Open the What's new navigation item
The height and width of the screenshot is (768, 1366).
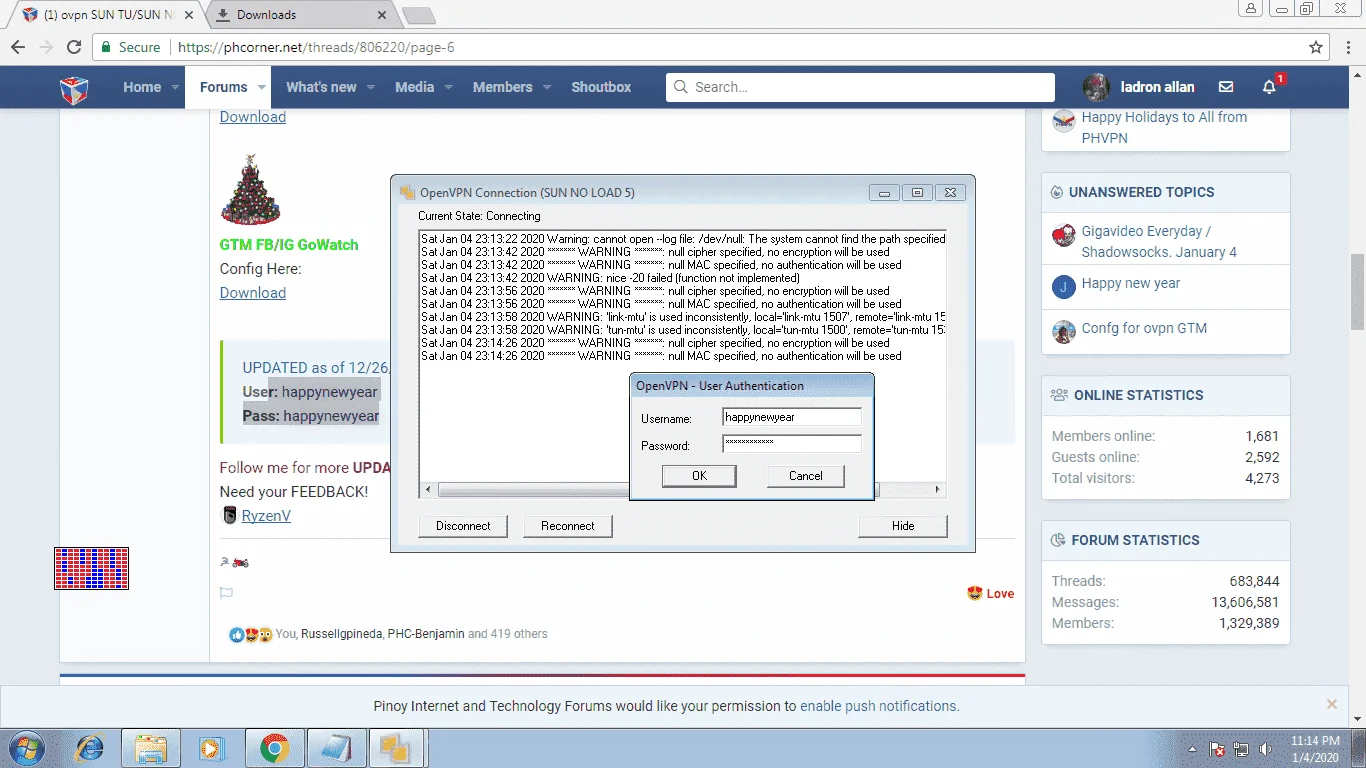pos(321,87)
